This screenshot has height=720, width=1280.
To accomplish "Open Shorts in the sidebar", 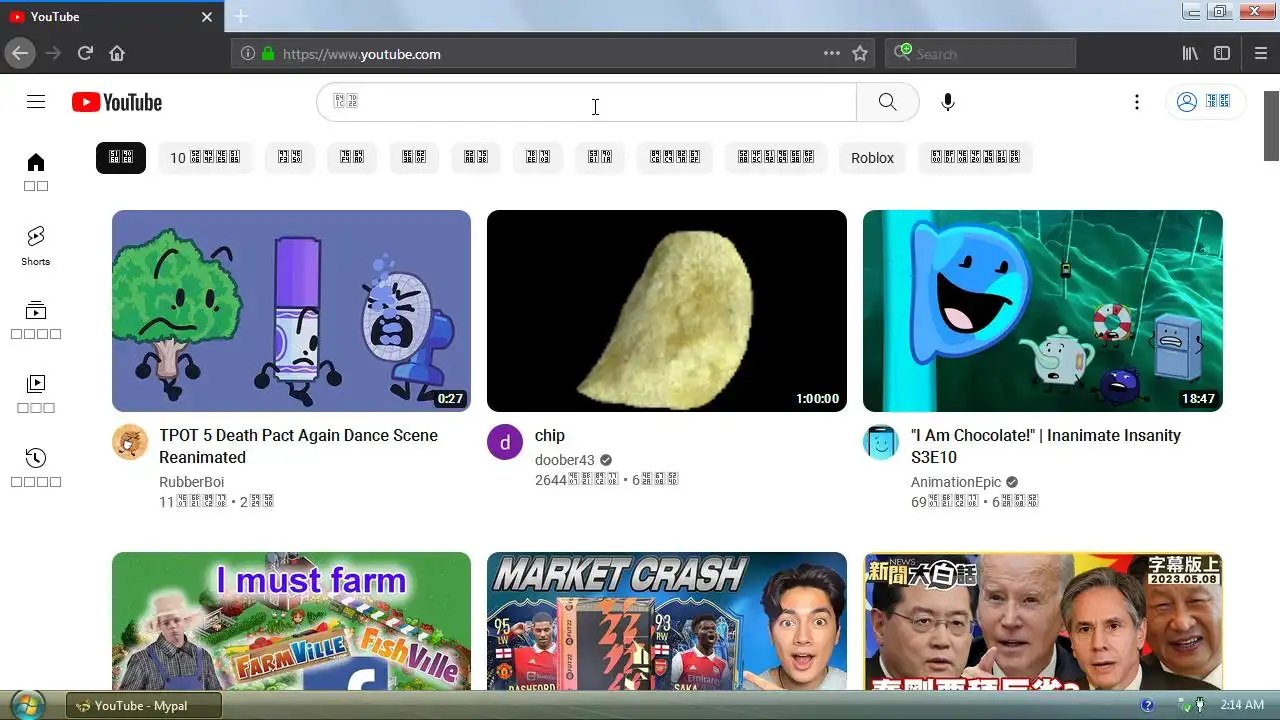I will [36, 246].
